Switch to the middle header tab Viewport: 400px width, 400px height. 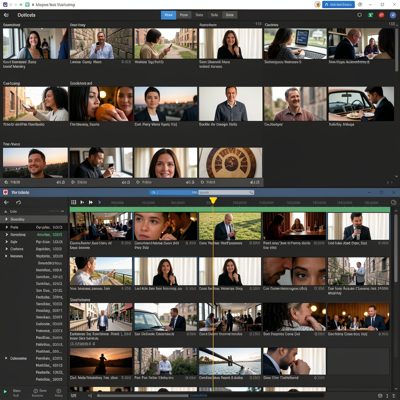point(199,15)
